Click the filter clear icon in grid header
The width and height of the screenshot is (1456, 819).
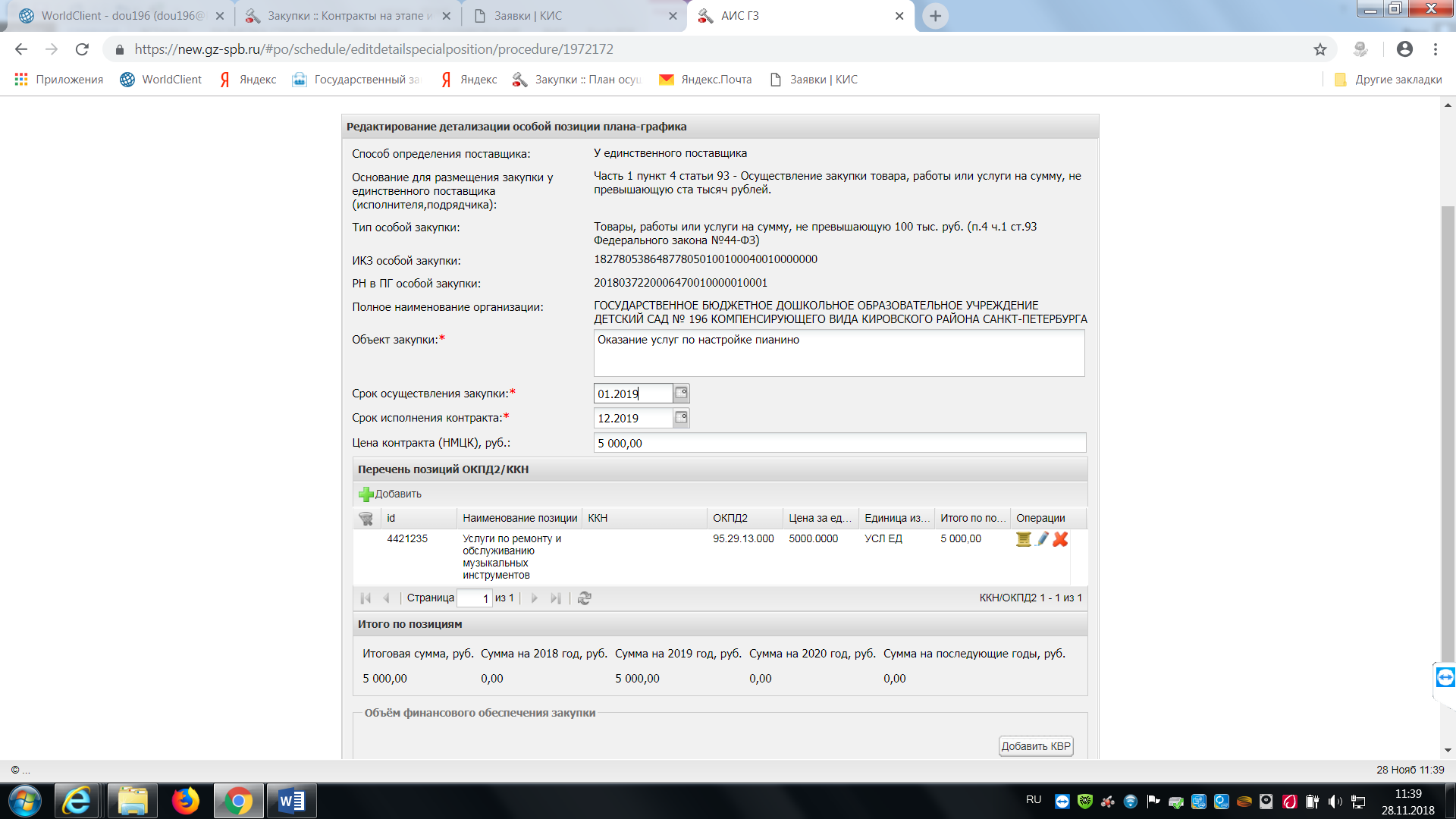point(366,519)
